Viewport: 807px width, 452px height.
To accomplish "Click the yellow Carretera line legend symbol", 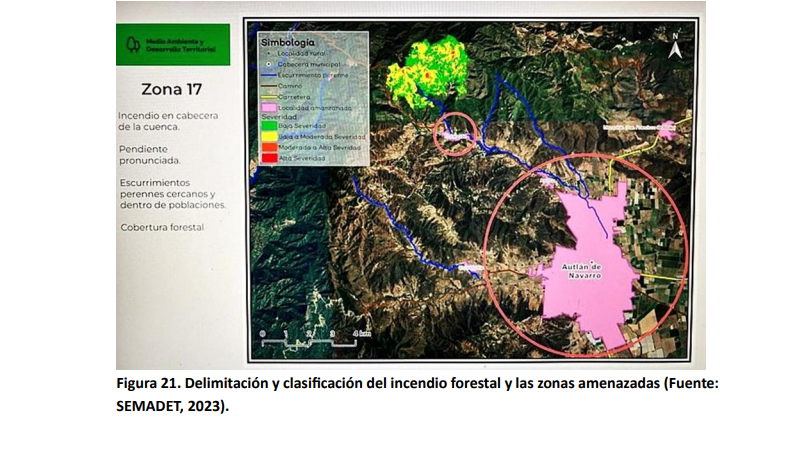I will [268, 96].
